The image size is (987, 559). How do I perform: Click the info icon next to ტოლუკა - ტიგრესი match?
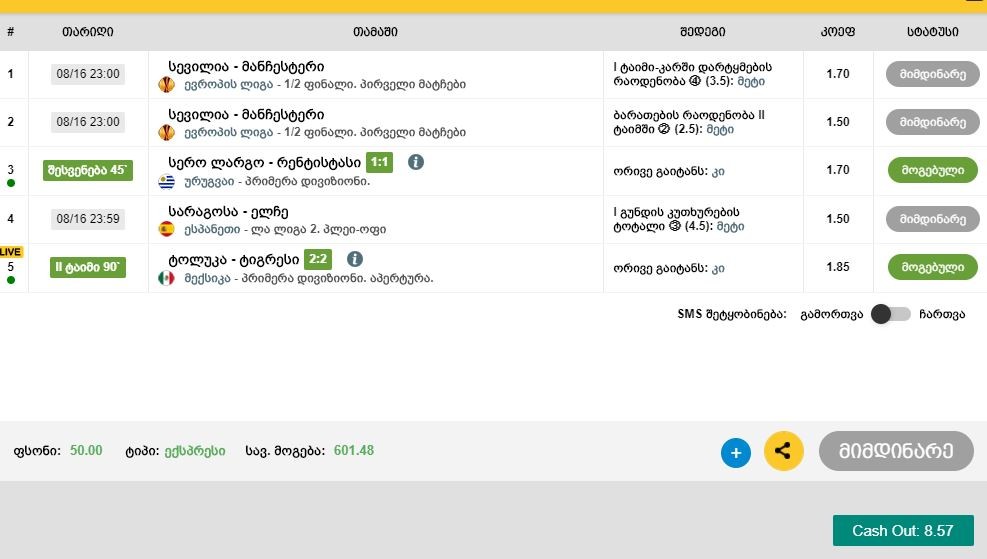355,259
